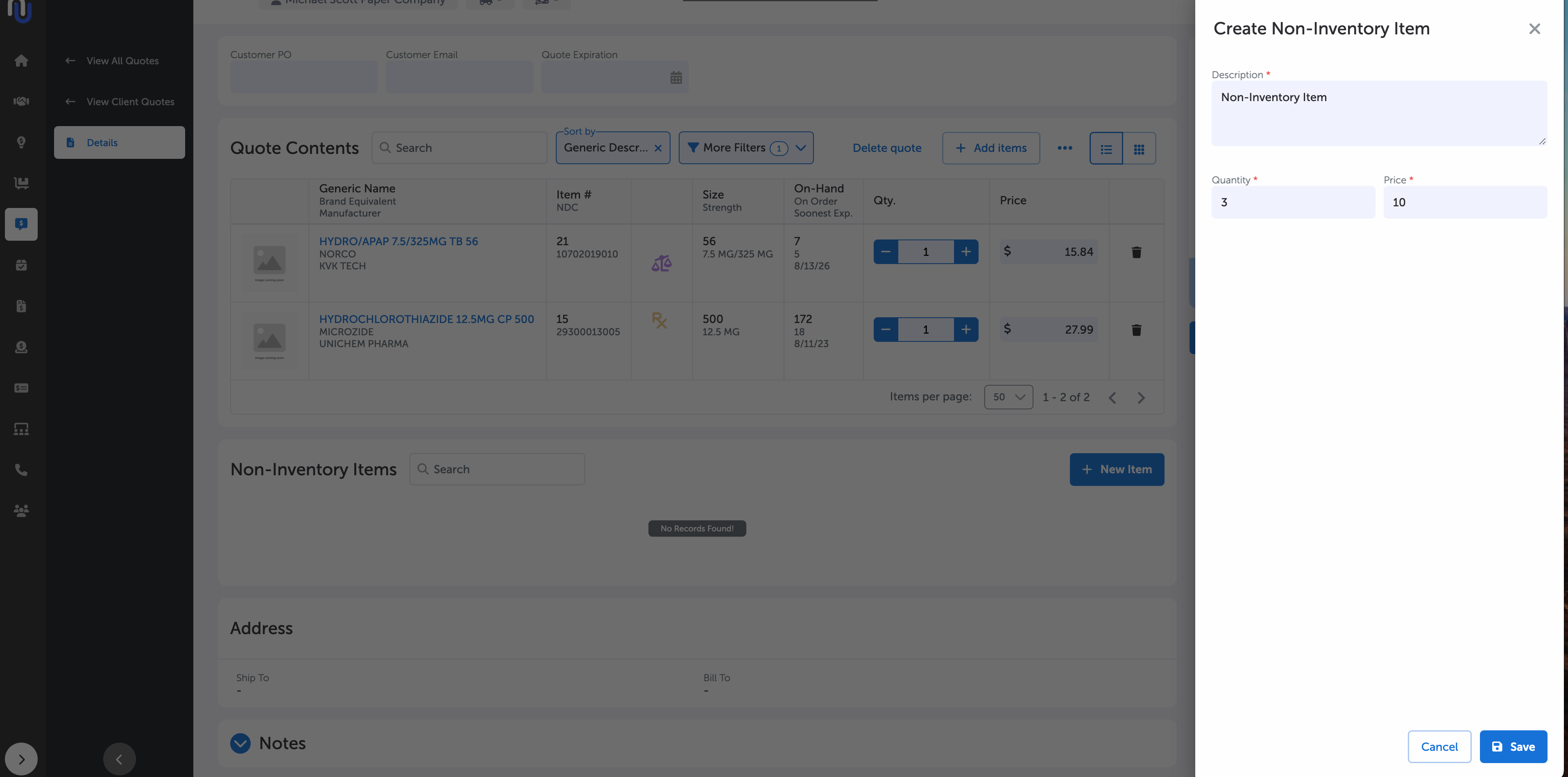Close the Create Non-Inventory Item panel
This screenshot has width=1568, height=777.
[1534, 29]
